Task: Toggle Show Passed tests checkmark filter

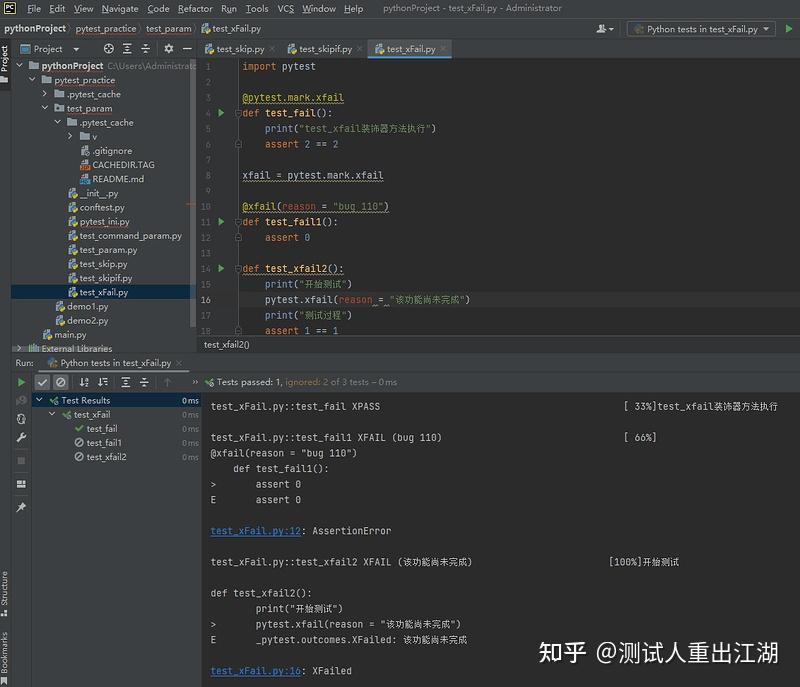Action: coord(42,382)
